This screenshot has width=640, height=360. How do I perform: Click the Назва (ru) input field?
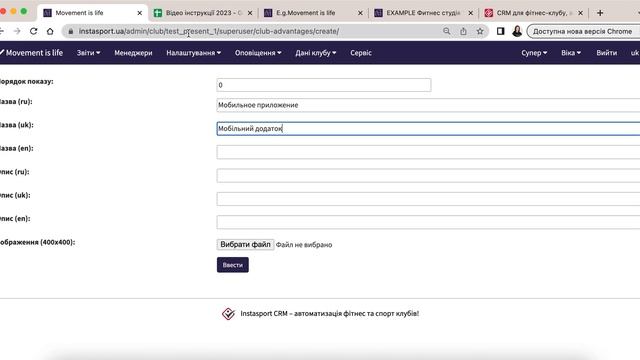(428, 105)
